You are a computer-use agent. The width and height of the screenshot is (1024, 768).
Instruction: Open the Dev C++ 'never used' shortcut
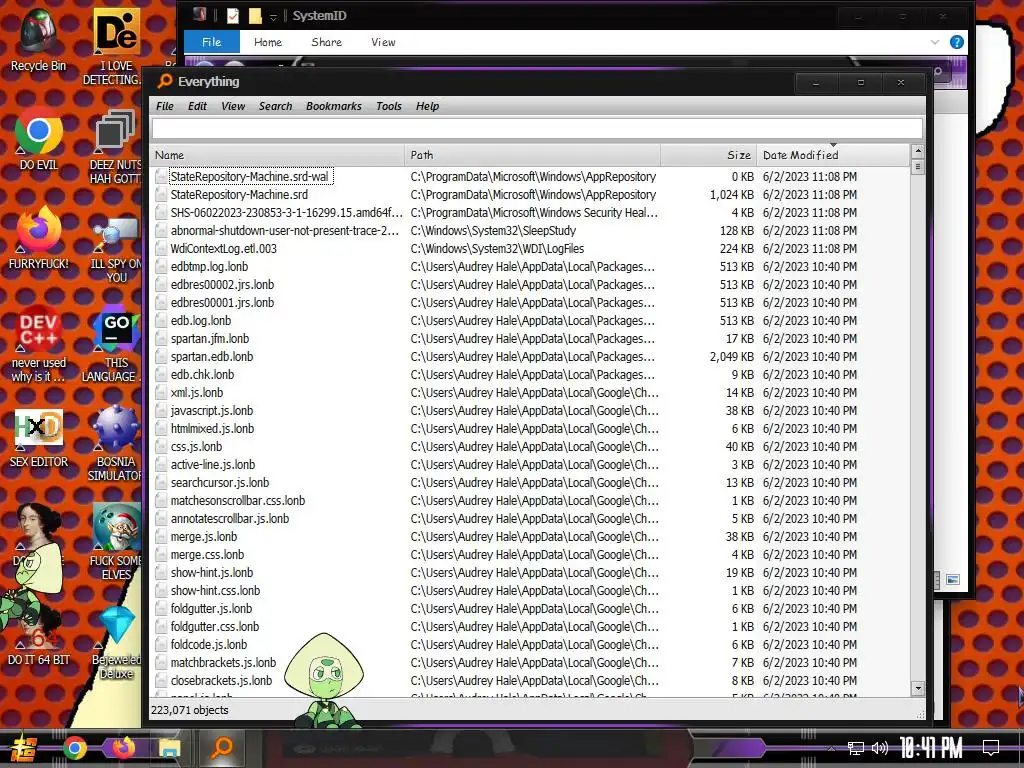click(39, 344)
